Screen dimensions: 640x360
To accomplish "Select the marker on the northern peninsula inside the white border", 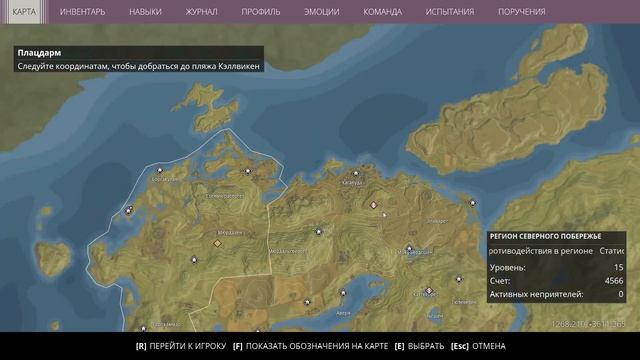I will click(x=248, y=171).
